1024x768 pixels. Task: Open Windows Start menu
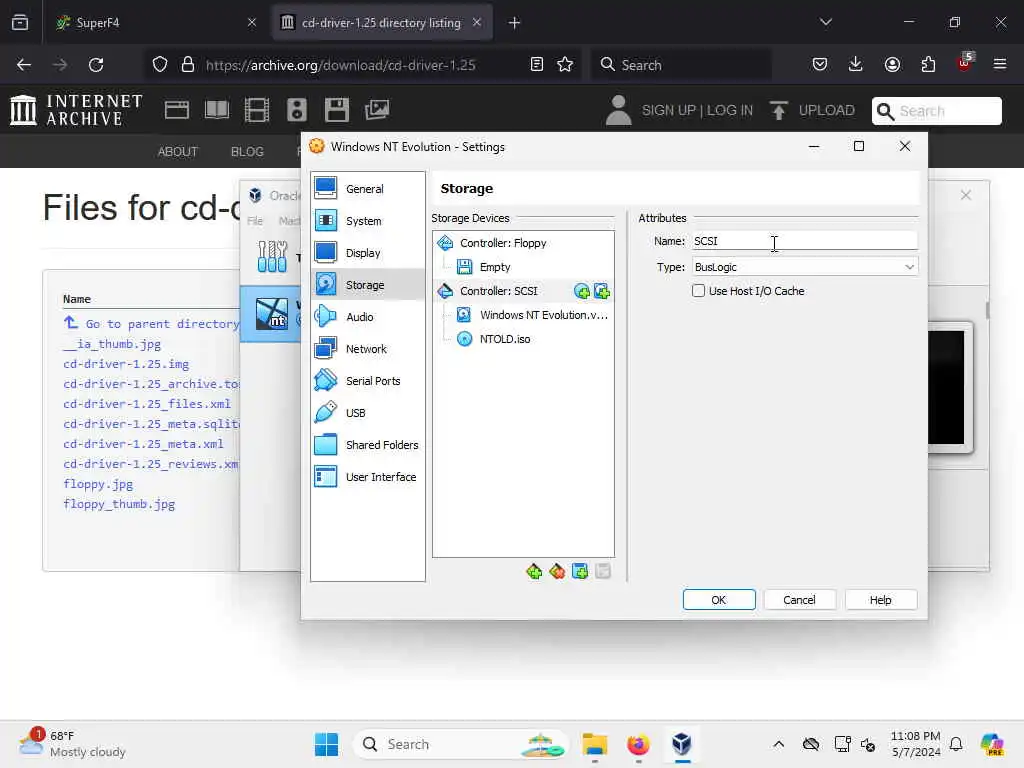[x=327, y=744]
